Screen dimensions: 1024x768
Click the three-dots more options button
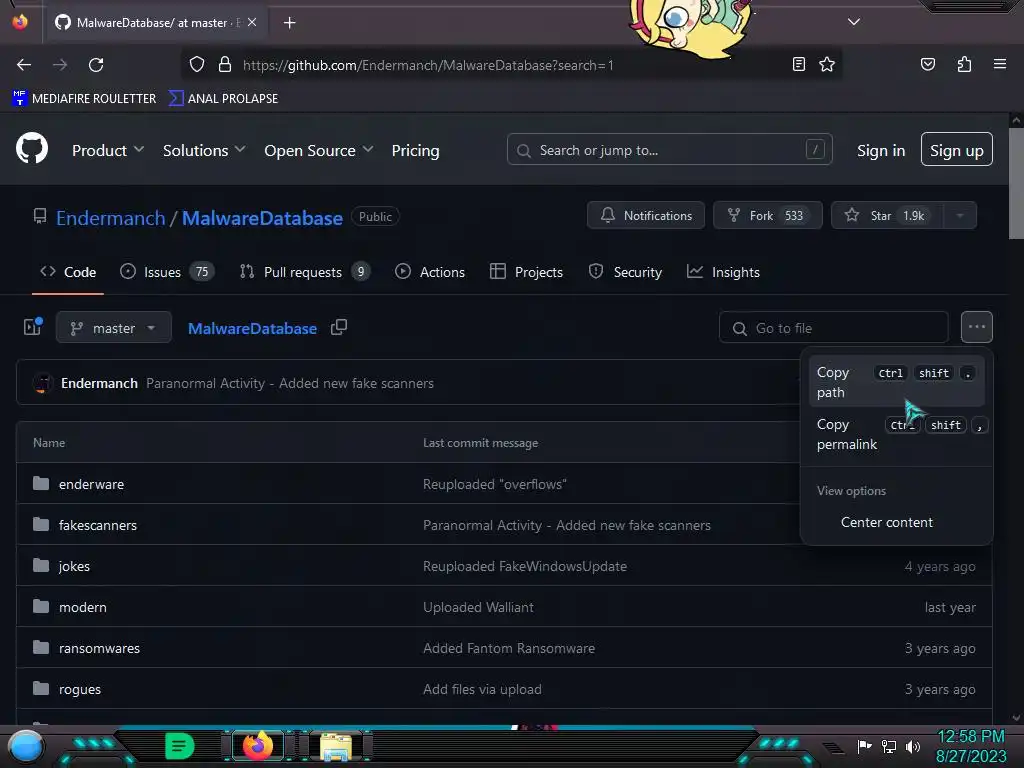tap(976, 327)
